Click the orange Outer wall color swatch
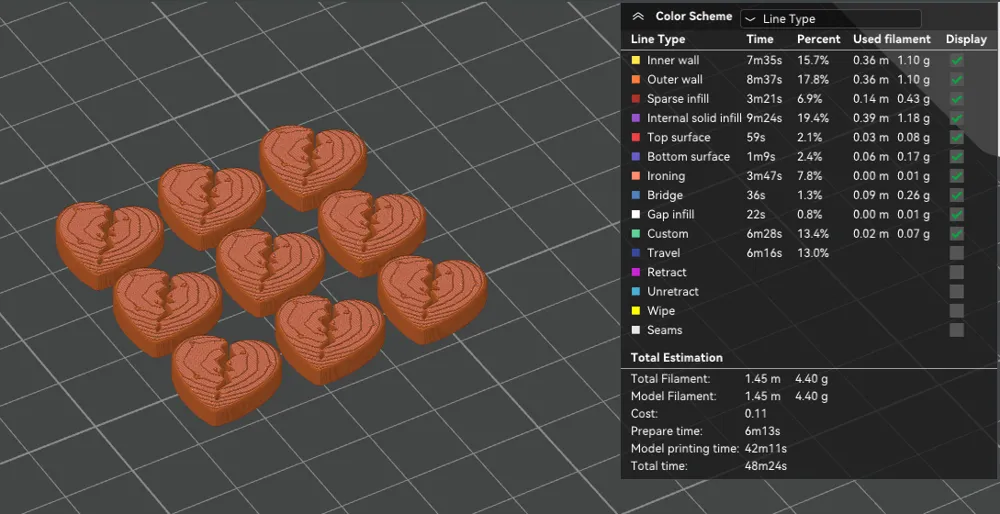The height and width of the screenshot is (514, 1000). (635, 80)
